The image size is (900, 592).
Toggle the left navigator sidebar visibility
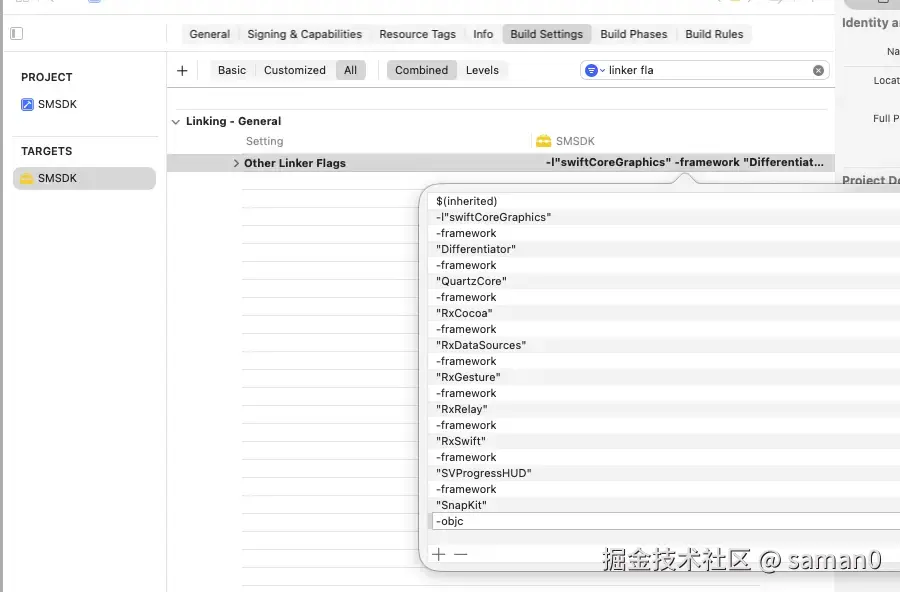[x=15, y=33]
